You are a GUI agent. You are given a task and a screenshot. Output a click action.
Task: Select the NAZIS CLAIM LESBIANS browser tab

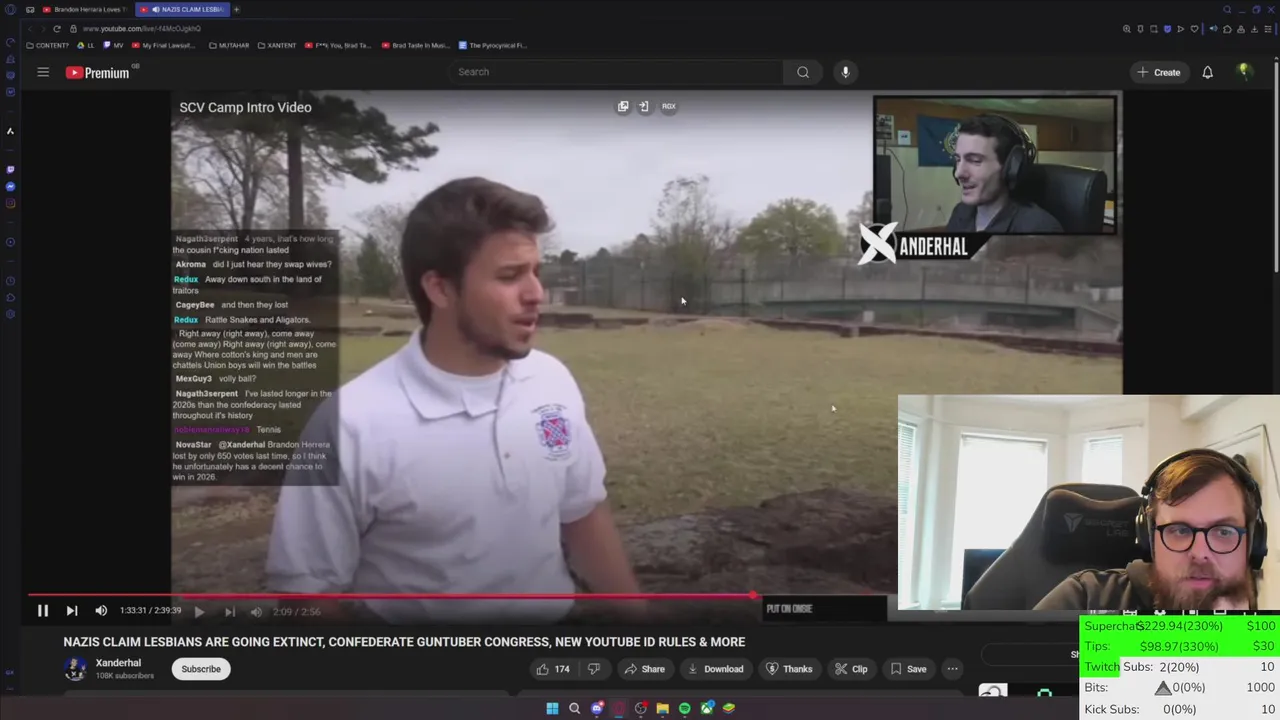[184, 9]
